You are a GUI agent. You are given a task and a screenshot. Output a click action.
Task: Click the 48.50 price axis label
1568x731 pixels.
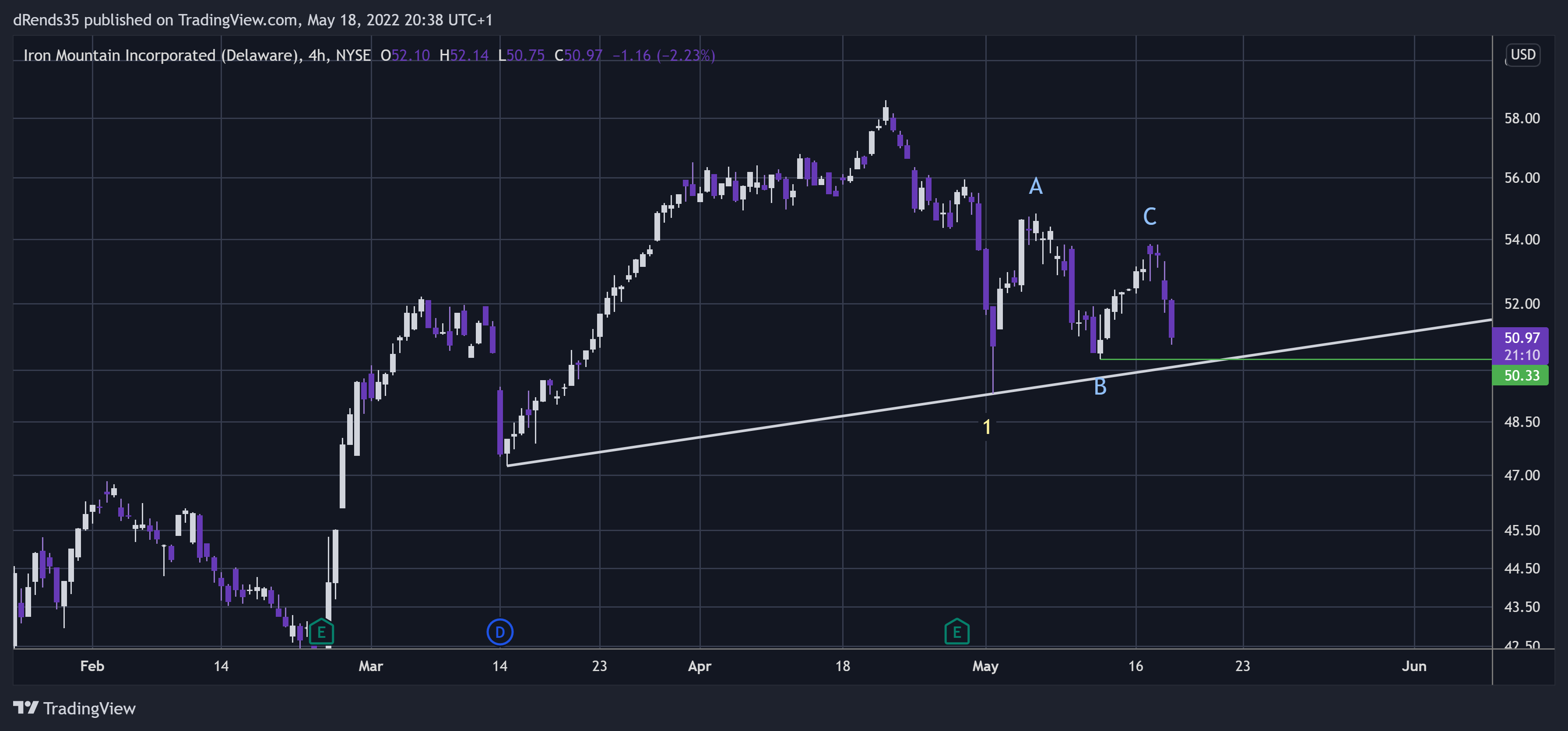tap(1522, 421)
